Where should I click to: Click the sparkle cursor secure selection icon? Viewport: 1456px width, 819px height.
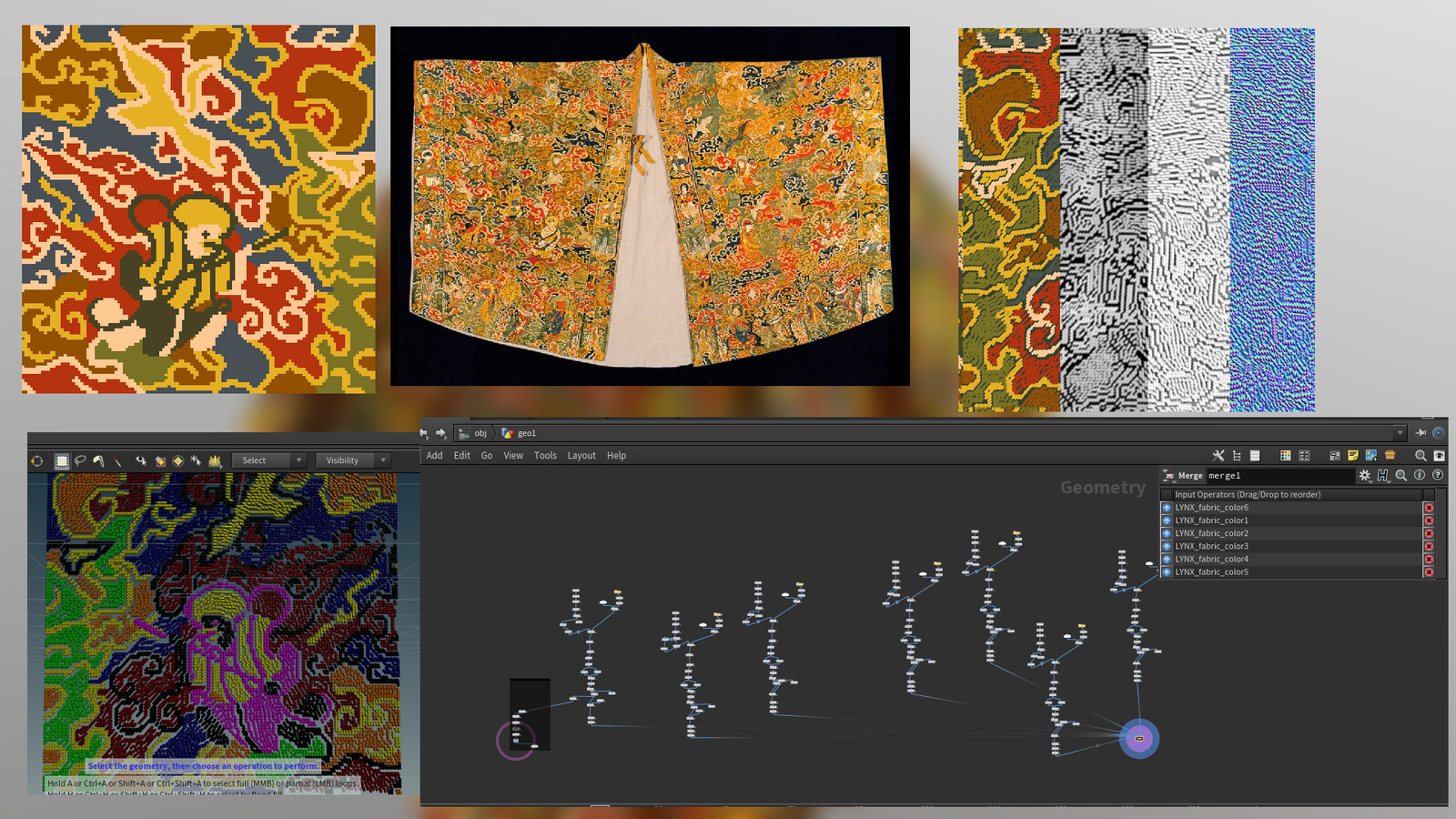tap(196, 460)
